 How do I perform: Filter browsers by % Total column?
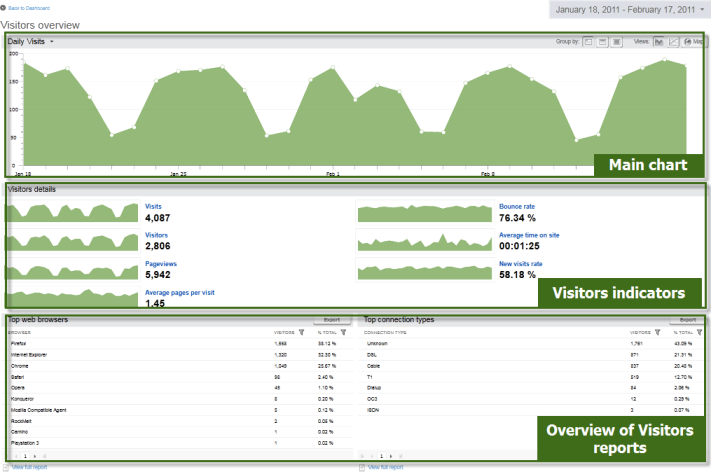pos(343,331)
